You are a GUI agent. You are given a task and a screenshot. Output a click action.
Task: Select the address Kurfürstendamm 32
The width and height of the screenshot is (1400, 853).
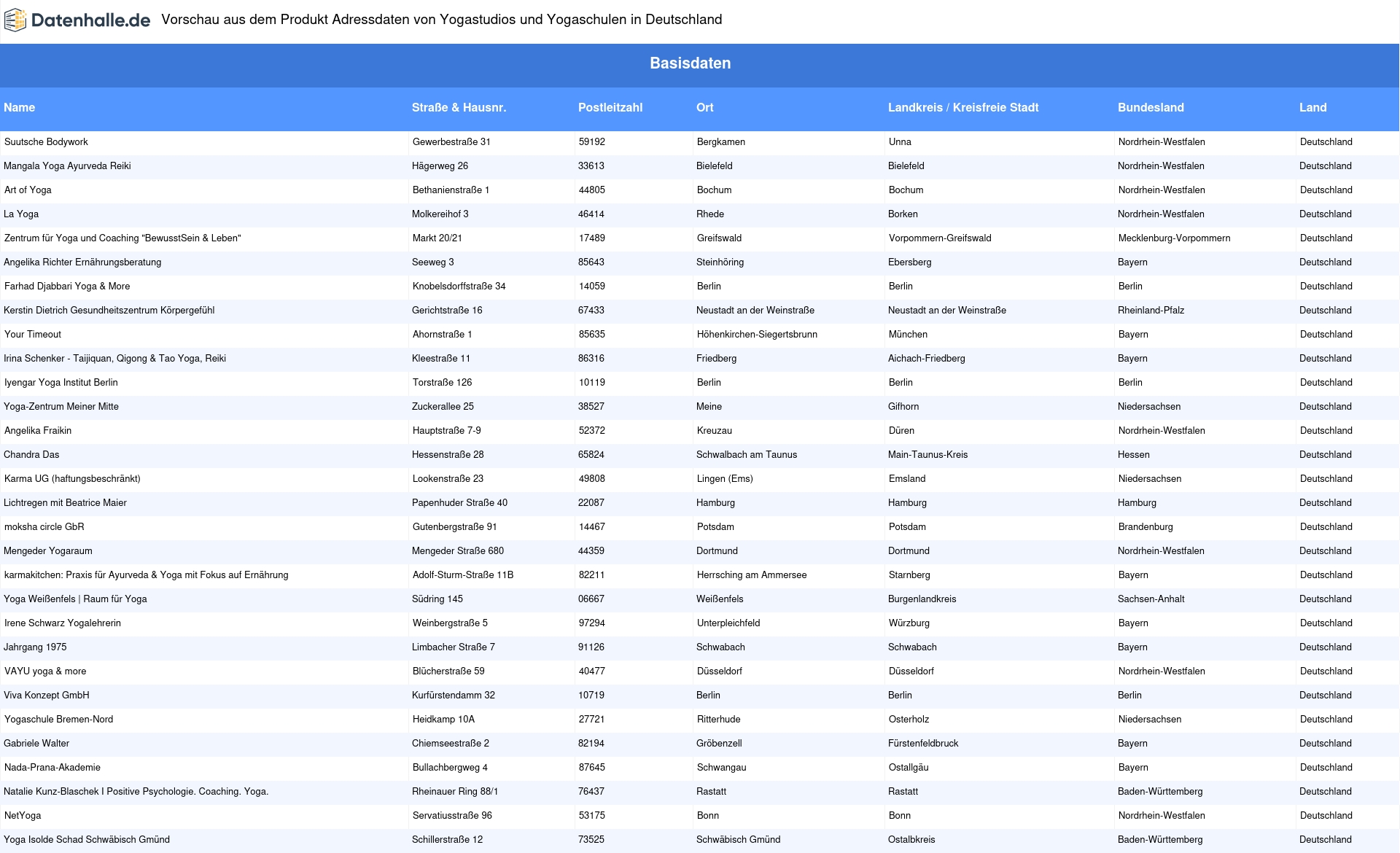pyautogui.click(x=454, y=695)
